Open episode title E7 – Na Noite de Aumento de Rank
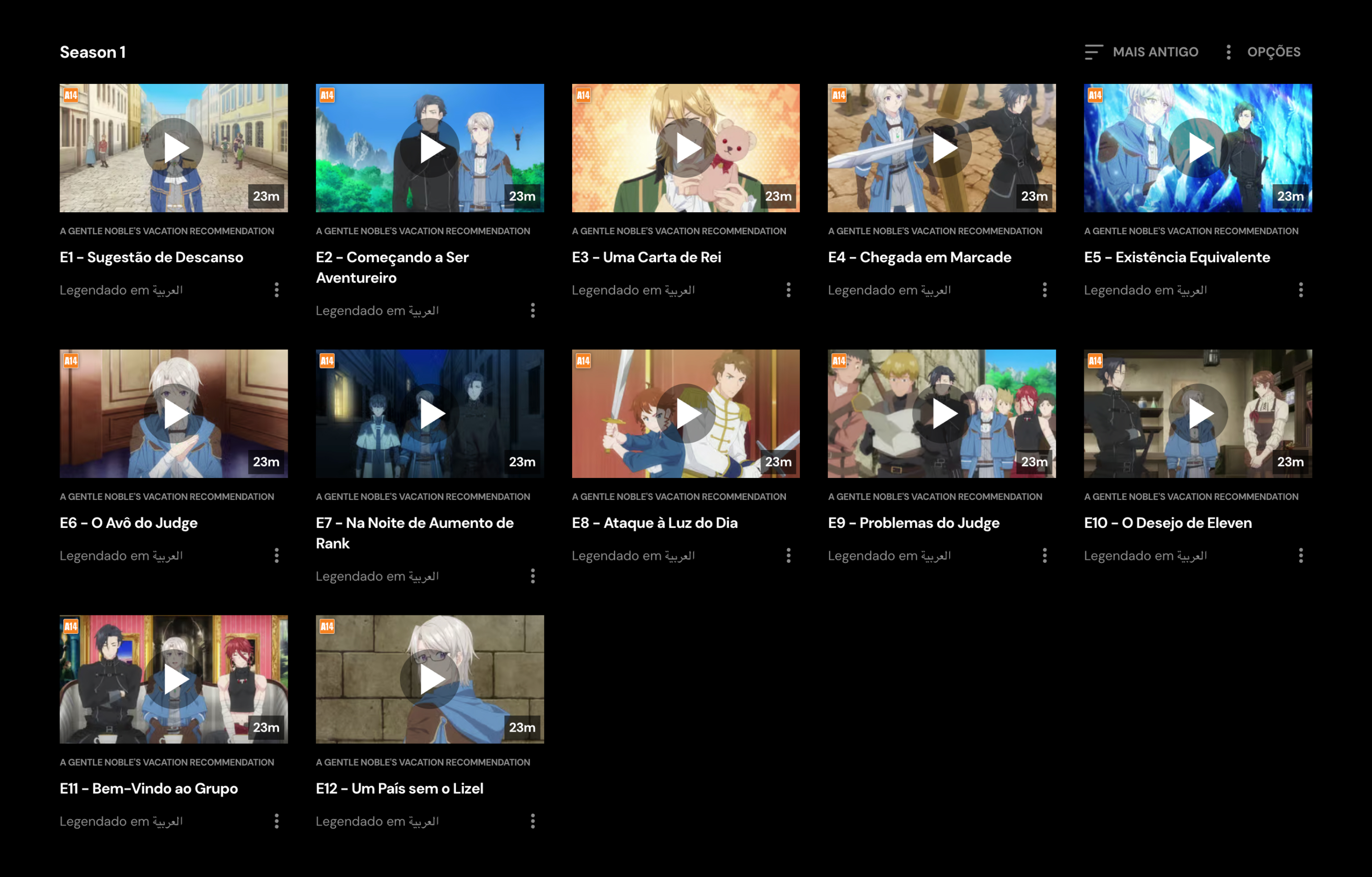1372x877 pixels. (415, 533)
